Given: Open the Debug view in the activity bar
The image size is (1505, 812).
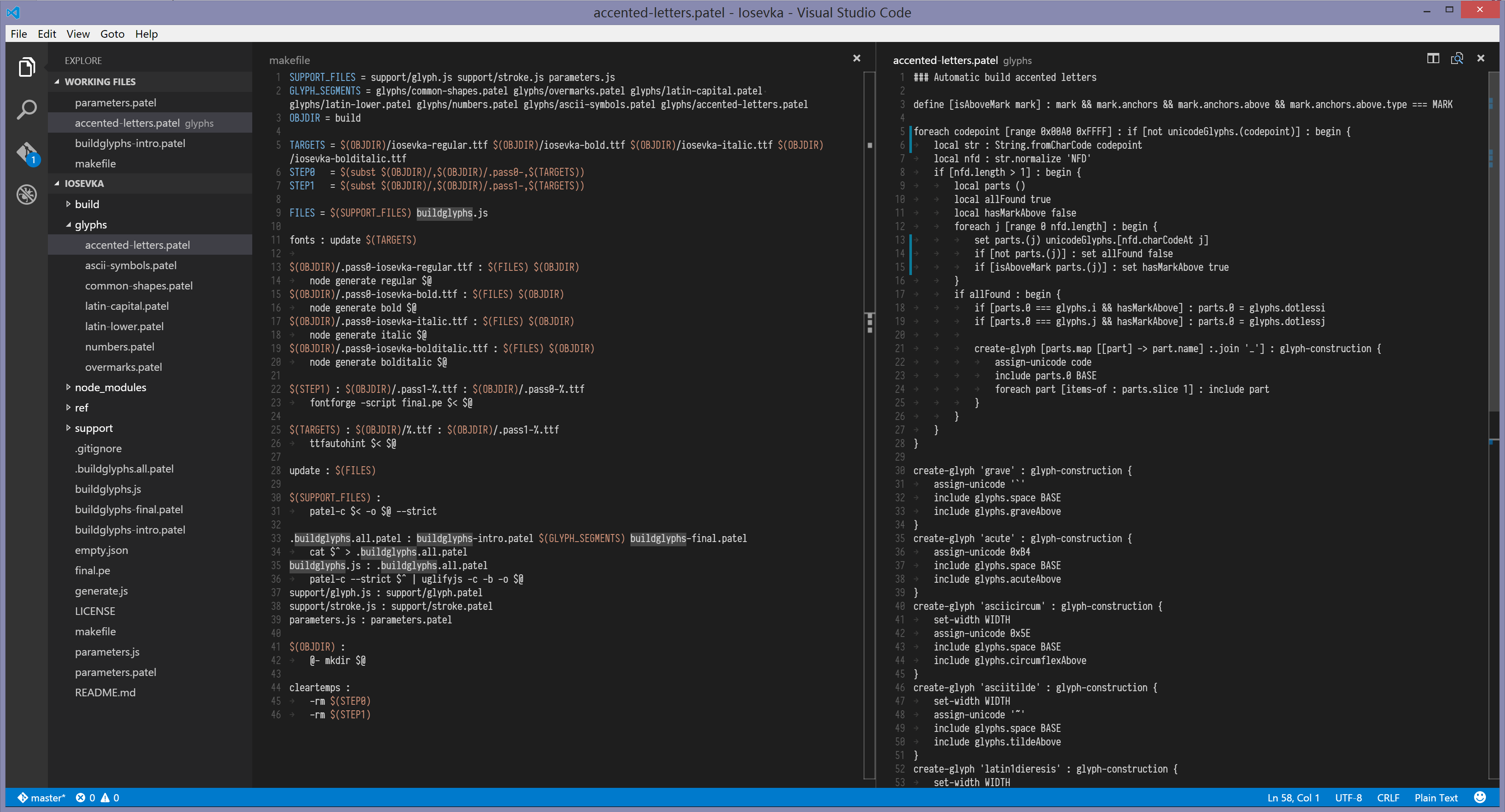Looking at the screenshot, I should pos(27,194).
